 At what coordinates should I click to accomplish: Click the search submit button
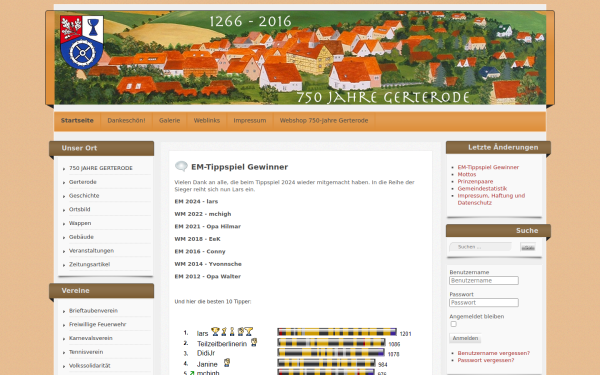(x=528, y=248)
